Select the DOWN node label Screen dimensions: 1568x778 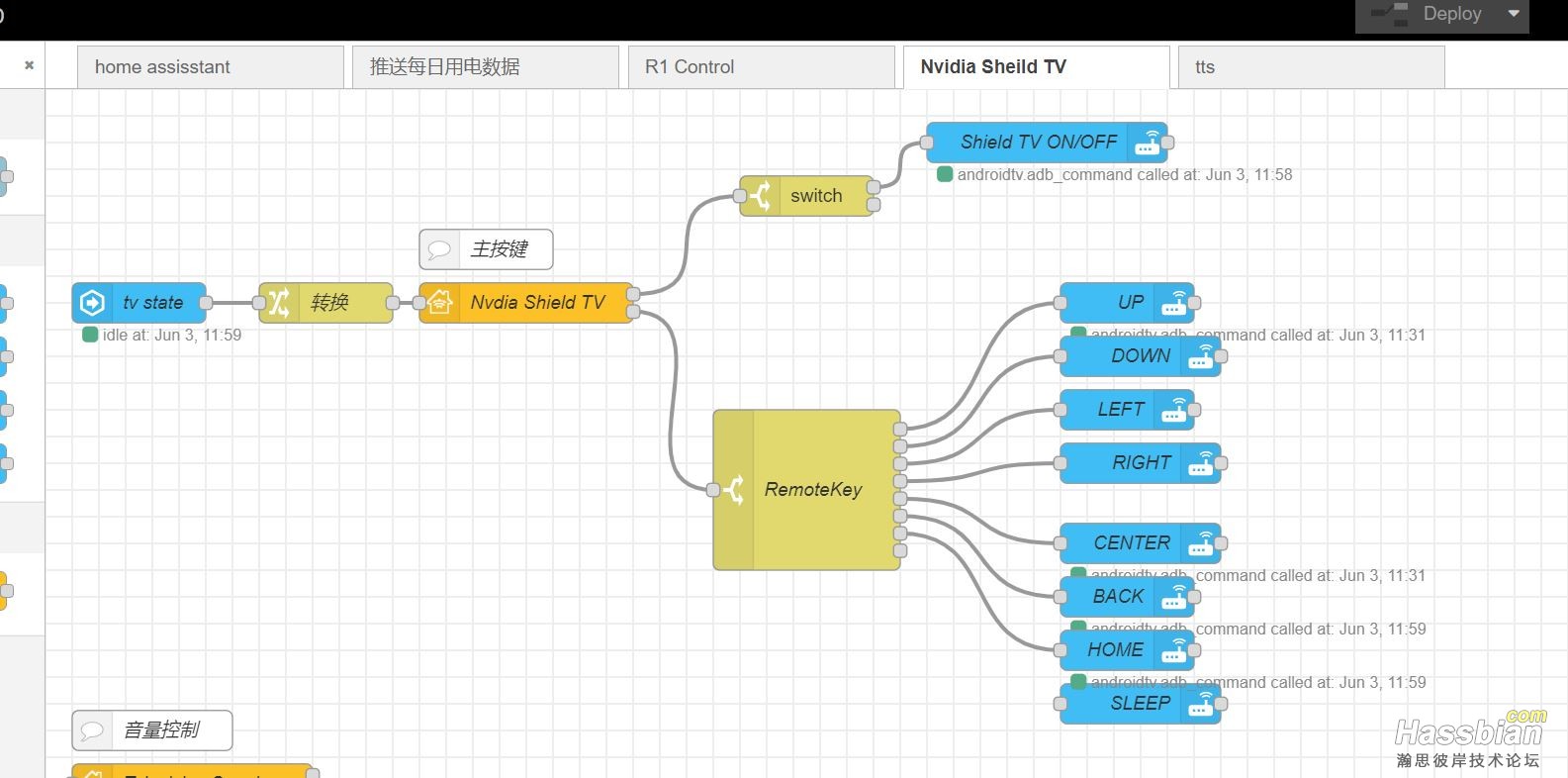(1141, 356)
